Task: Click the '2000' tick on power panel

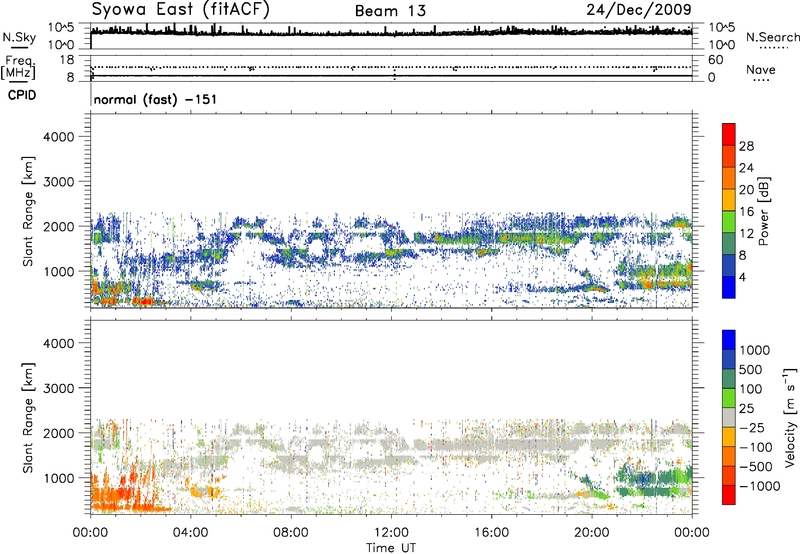Action: click(x=58, y=226)
